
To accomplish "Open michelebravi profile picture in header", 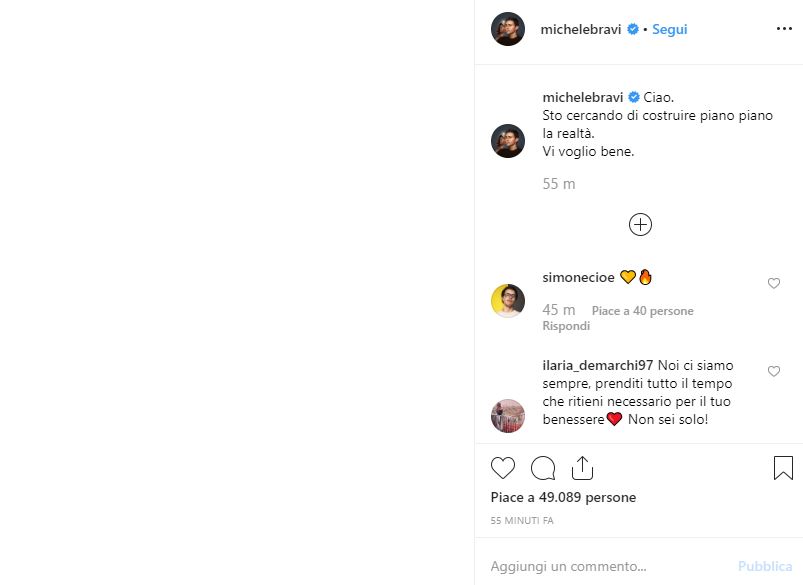I will [508, 30].
